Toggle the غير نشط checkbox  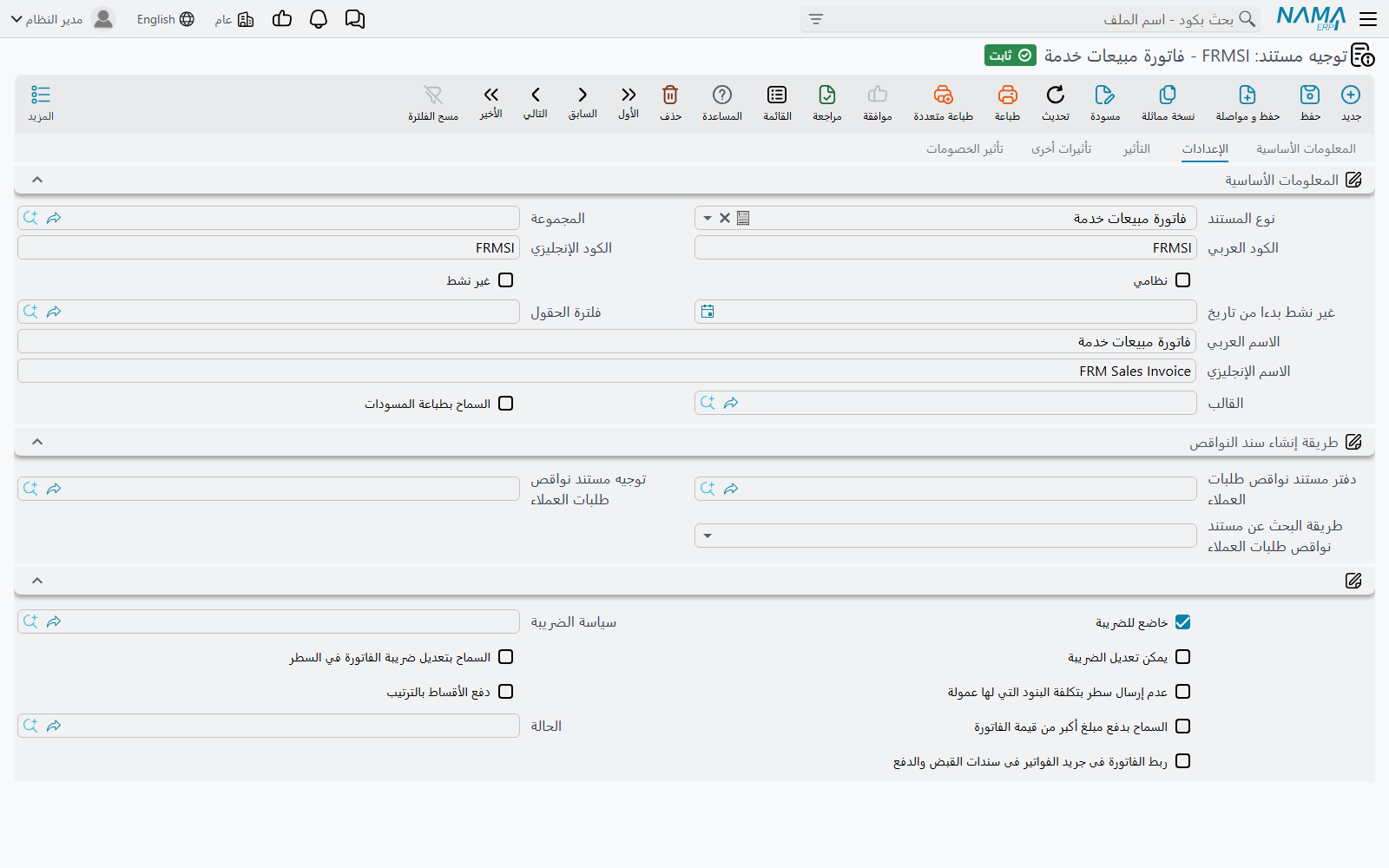point(506,280)
